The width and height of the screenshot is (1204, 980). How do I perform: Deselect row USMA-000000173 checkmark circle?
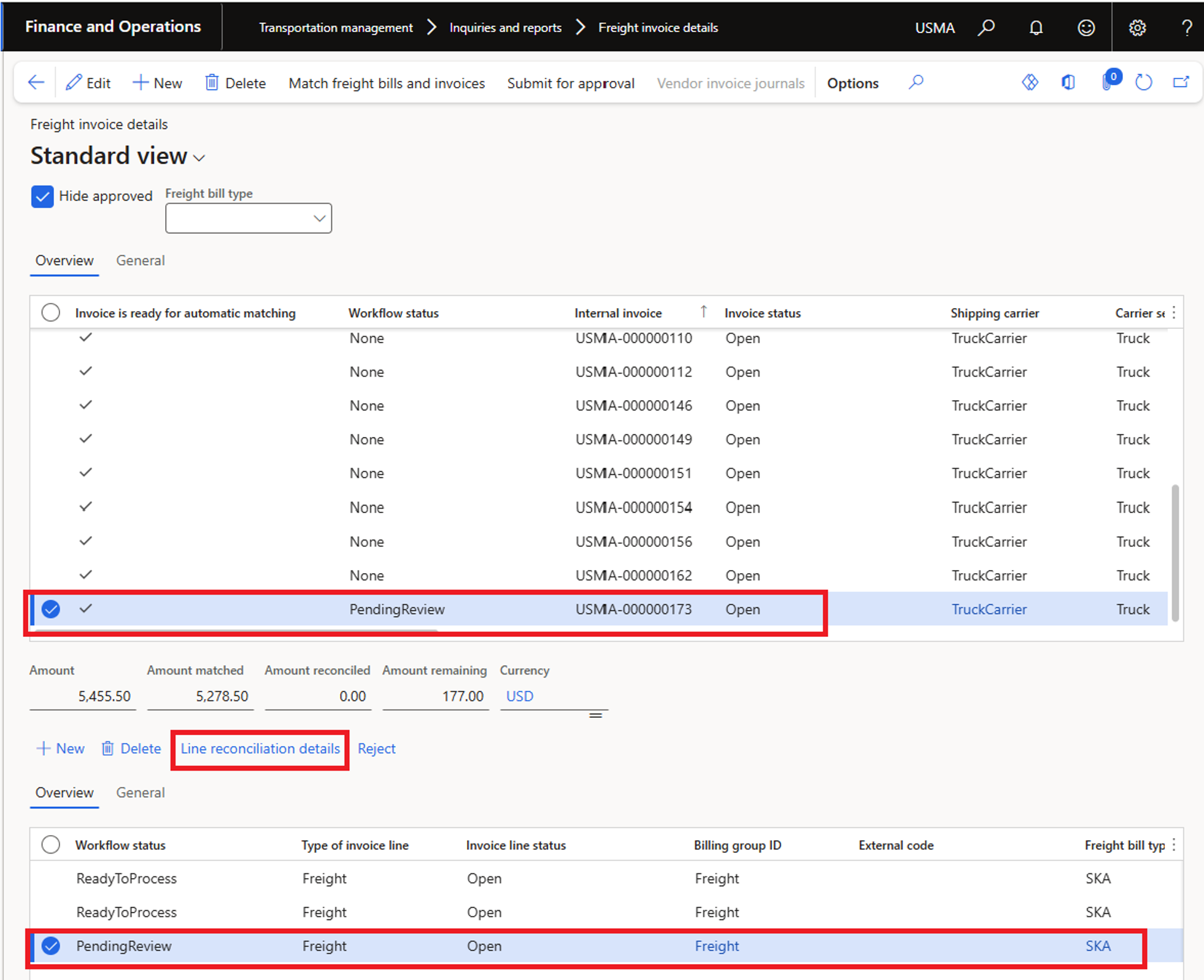tap(51, 609)
